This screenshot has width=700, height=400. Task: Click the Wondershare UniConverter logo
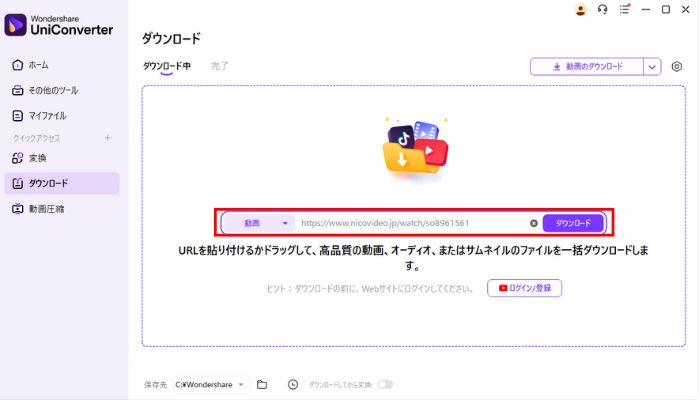(x=58, y=25)
